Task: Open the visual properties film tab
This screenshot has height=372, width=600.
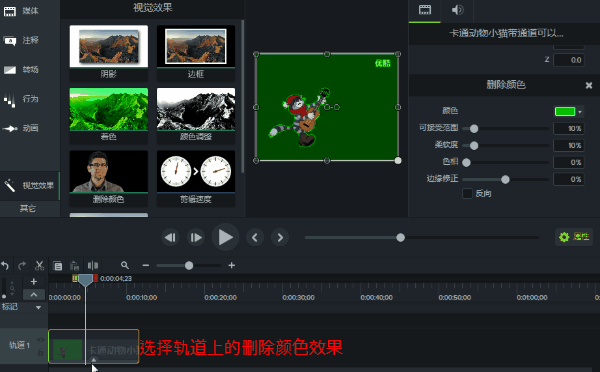Action: (x=425, y=10)
